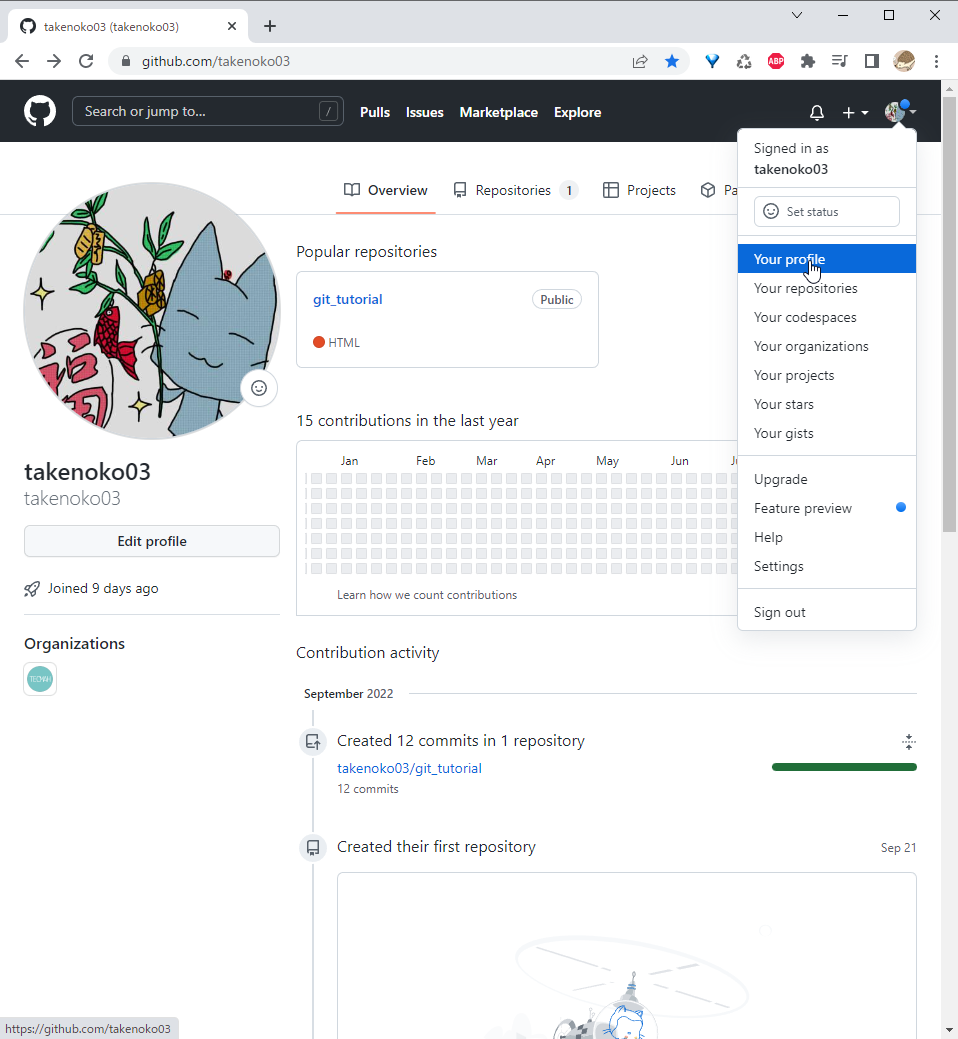The image size is (958, 1039).
Task: Click the recycle extension icon
Action: (744, 62)
